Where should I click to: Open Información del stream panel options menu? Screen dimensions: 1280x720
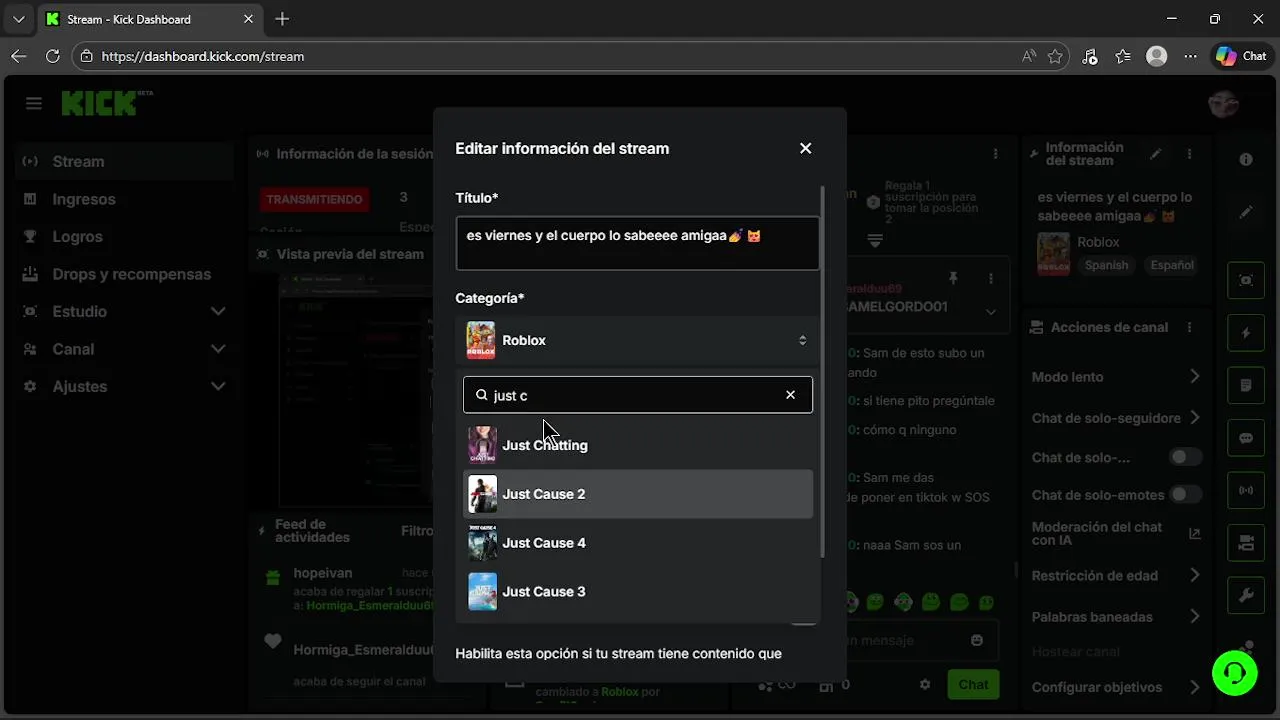tap(1189, 154)
